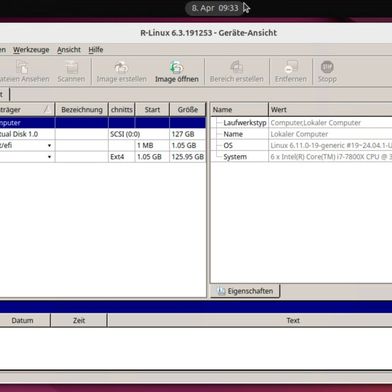392x392 pixels.
Task: Select the Laufwerkstyp property row
Action: coord(301,123)
